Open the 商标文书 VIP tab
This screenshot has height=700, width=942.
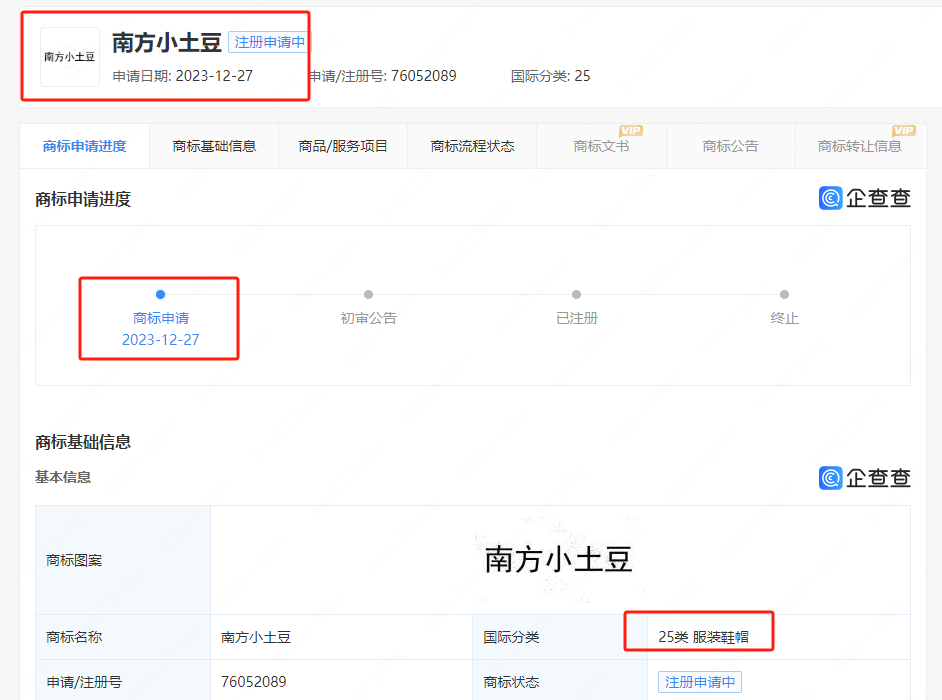coord(601,146)
